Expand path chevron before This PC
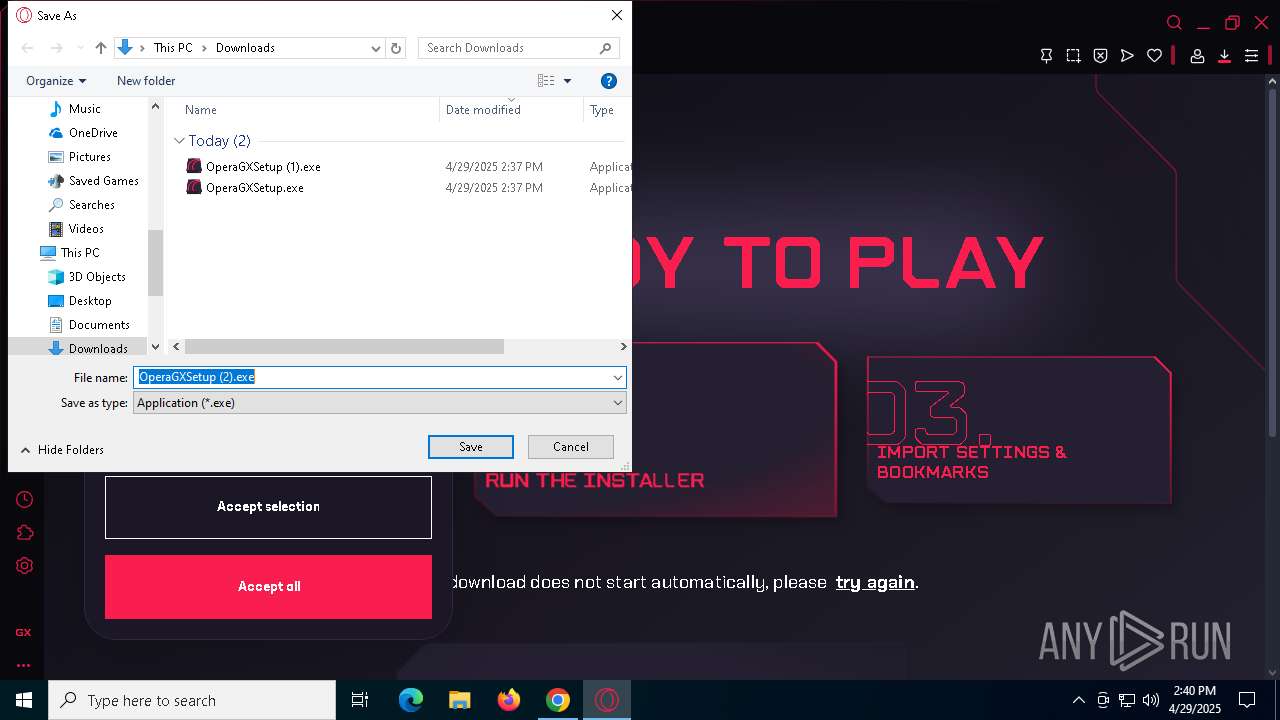 (x=143, y=48)
